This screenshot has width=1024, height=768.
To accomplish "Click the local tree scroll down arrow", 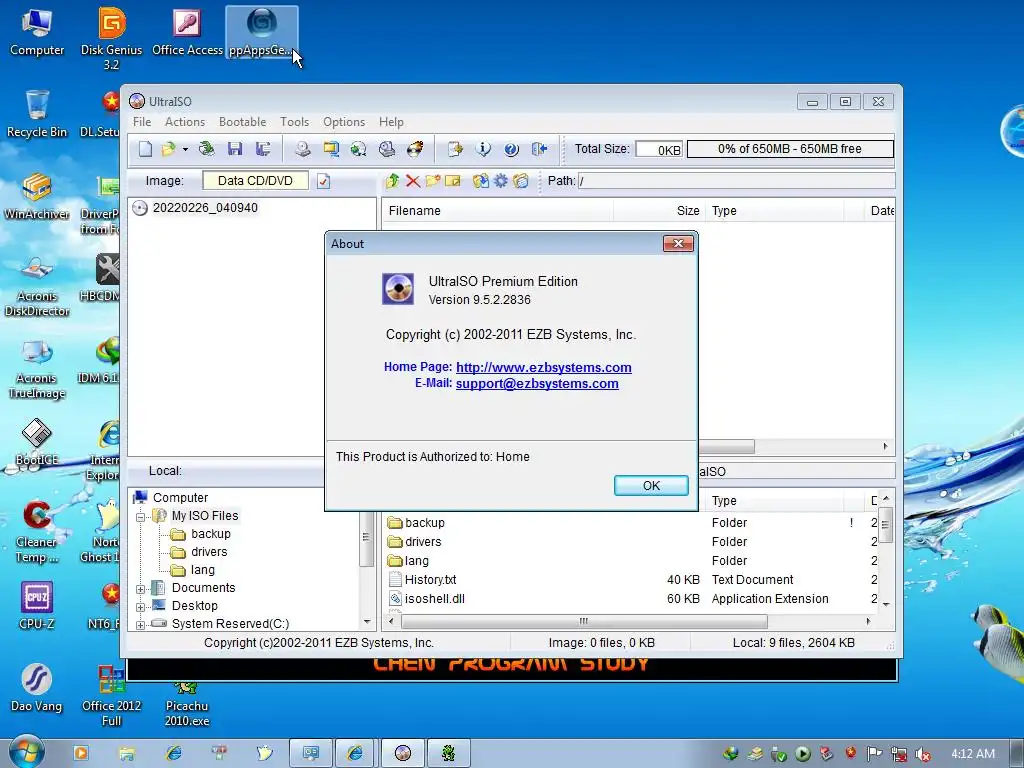I will [x=366, y=622].
